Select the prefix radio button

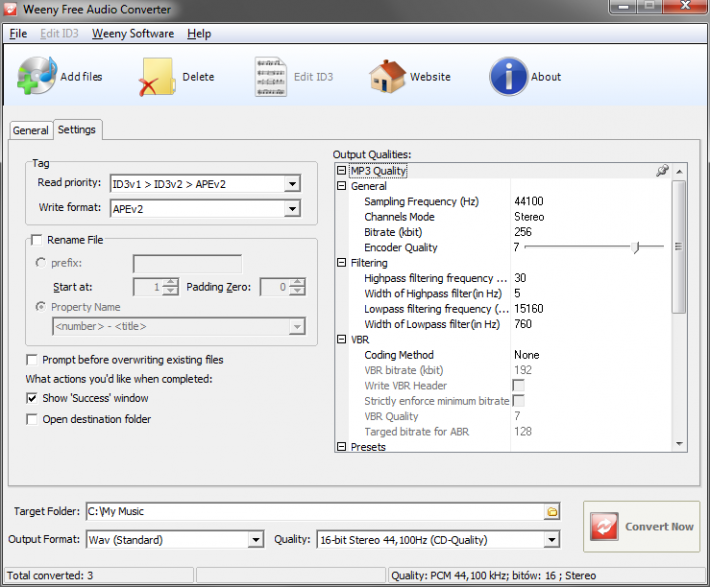[x=41, y=263]
